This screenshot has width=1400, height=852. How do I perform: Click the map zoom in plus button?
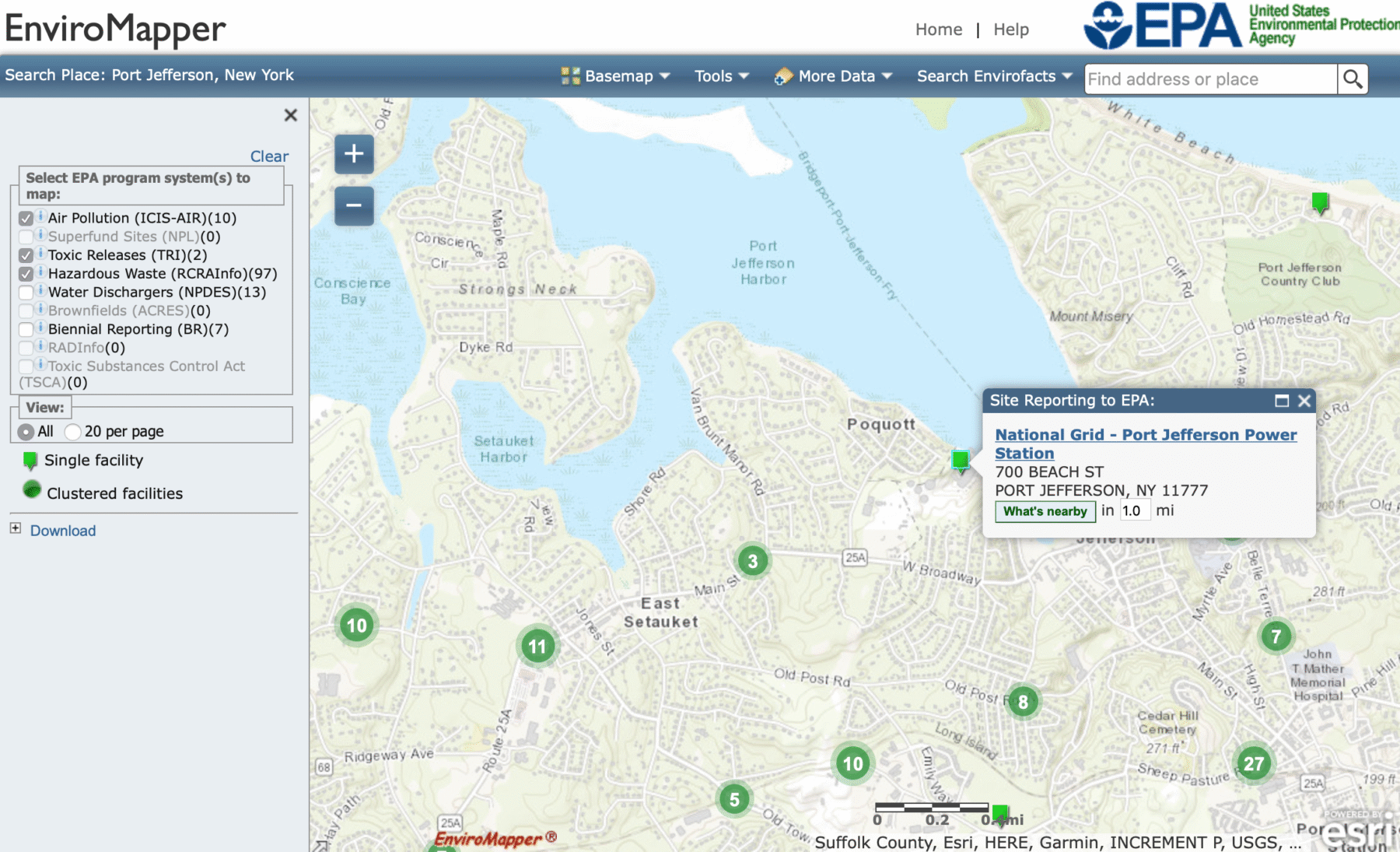coord(354,153)
